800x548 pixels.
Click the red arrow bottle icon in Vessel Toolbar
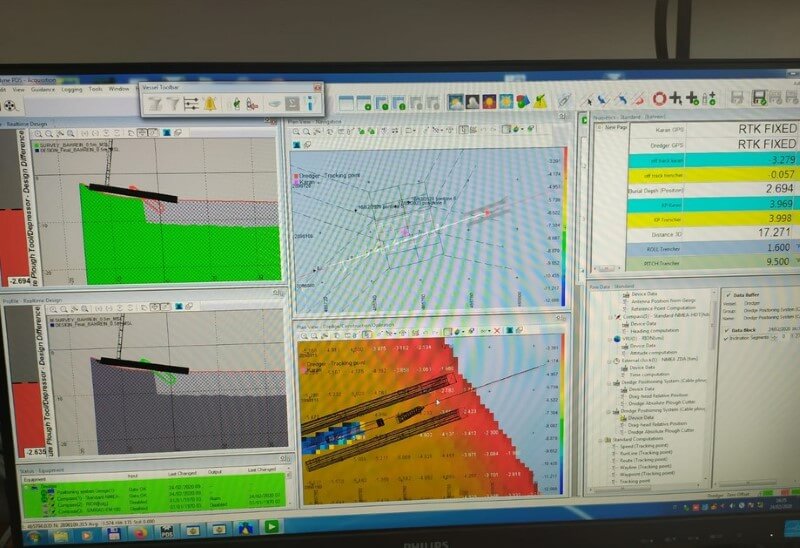252,104
